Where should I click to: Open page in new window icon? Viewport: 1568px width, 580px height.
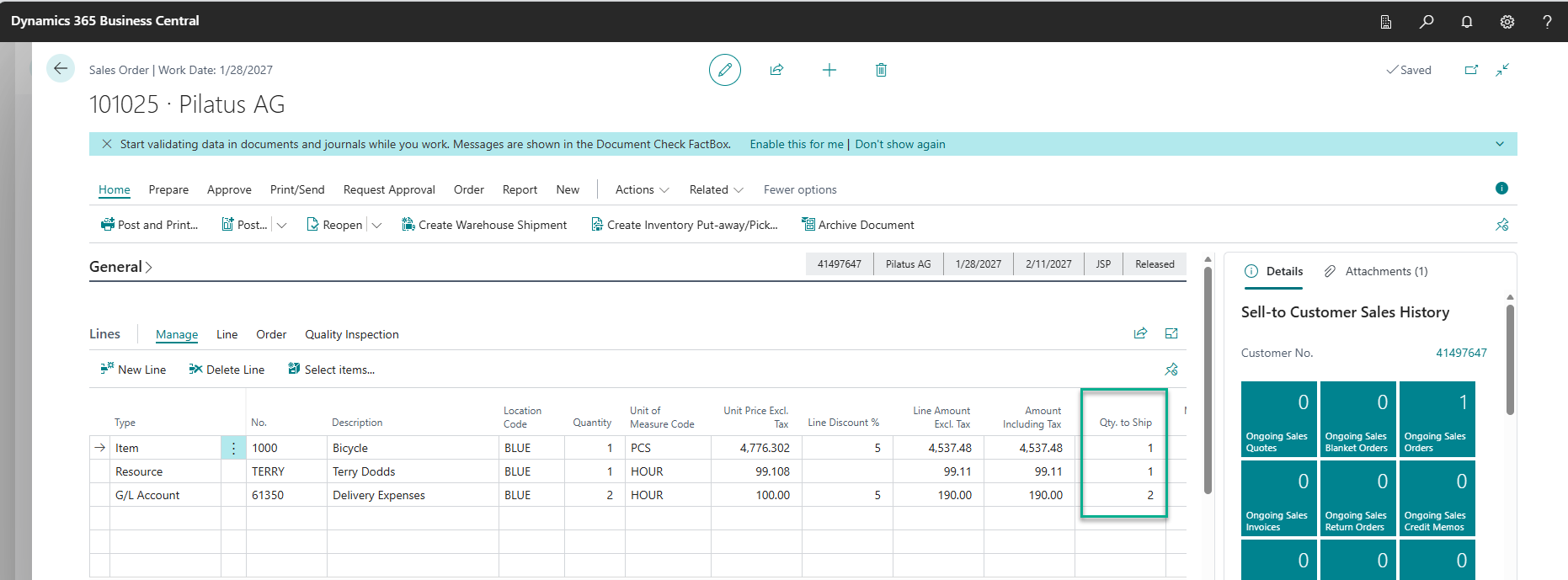1471,70
